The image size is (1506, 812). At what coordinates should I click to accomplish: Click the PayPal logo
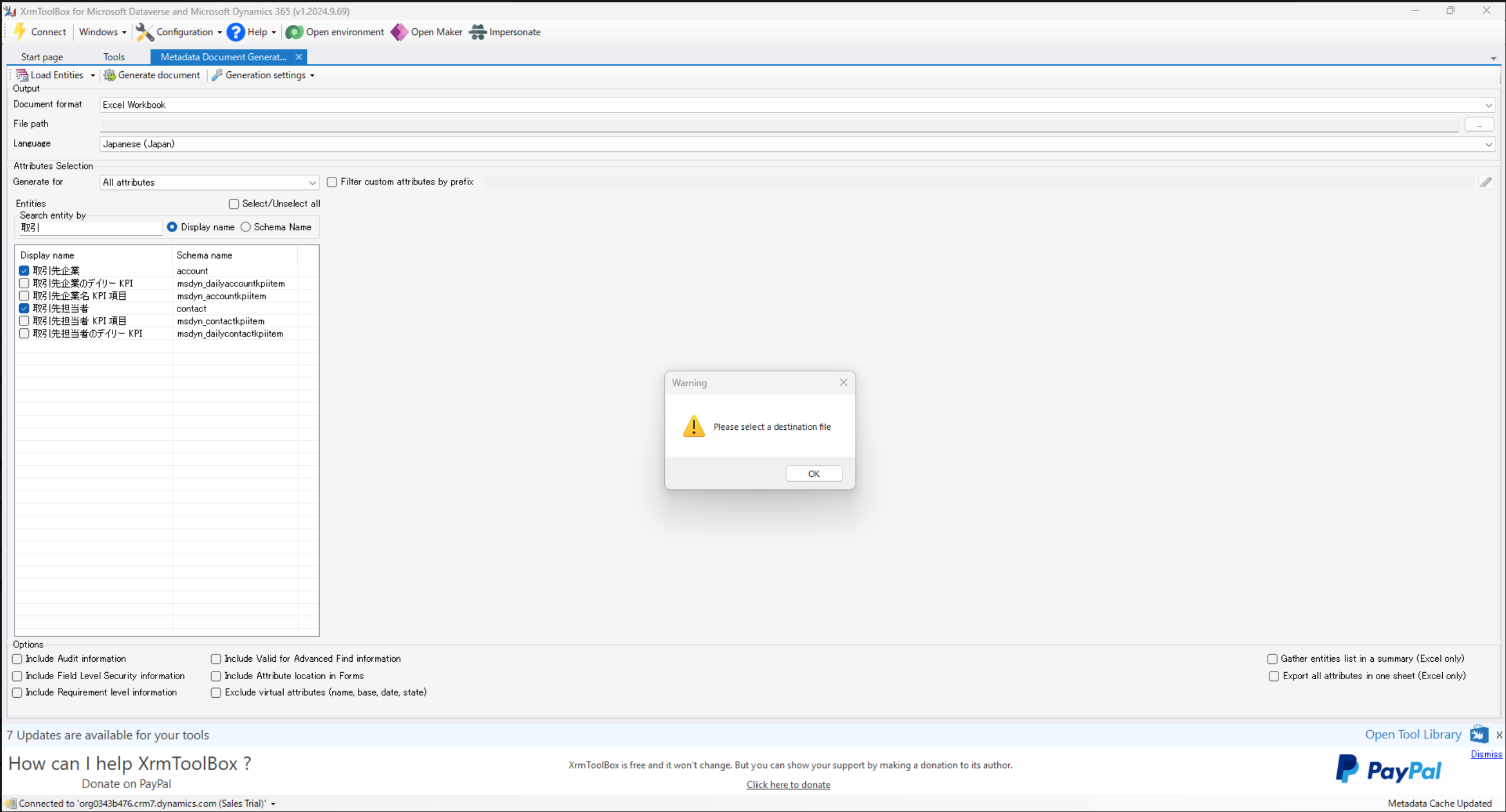click(1388, 770)
